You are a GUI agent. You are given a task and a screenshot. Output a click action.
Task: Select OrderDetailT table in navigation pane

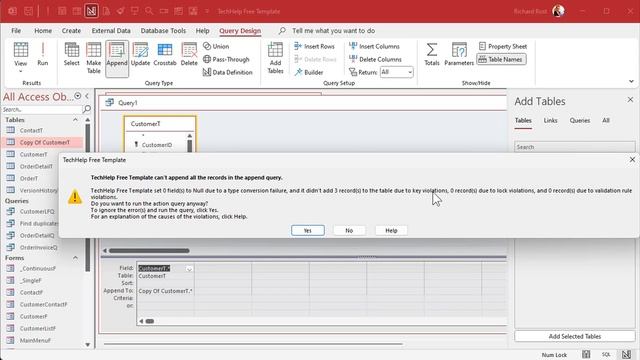[x=36, y=166]
